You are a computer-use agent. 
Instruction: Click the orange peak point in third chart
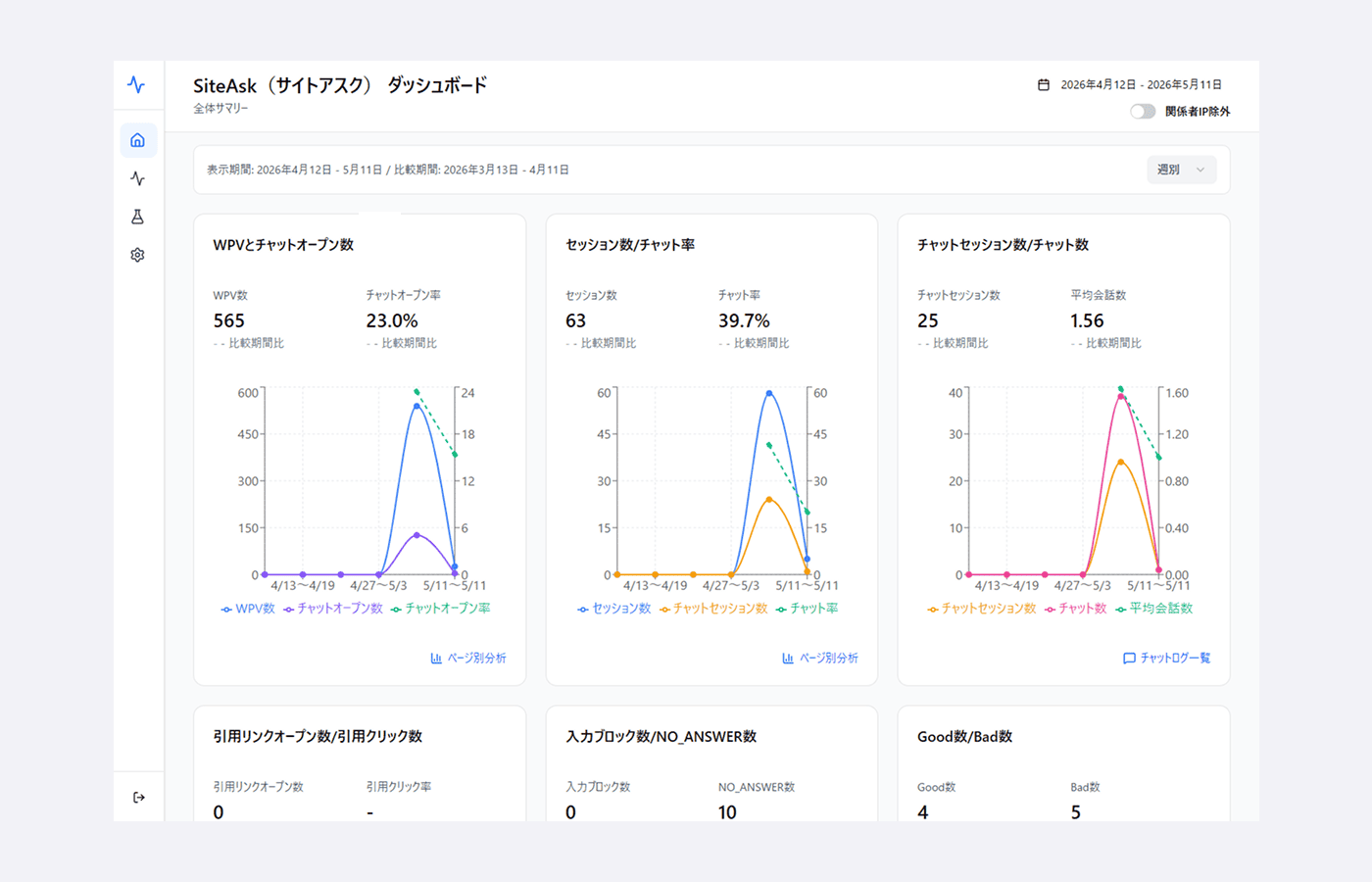click(x=1121, y=462)
